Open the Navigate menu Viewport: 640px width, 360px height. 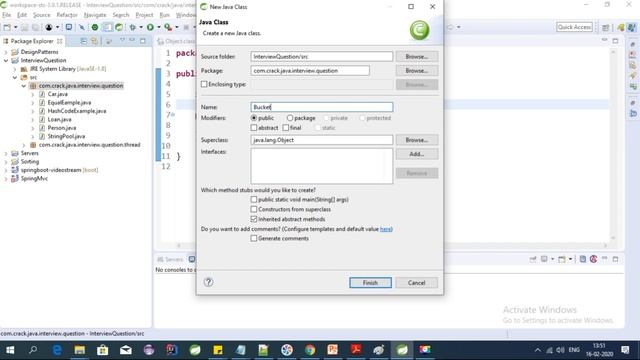pyautogui.click(x=95, y=15)
